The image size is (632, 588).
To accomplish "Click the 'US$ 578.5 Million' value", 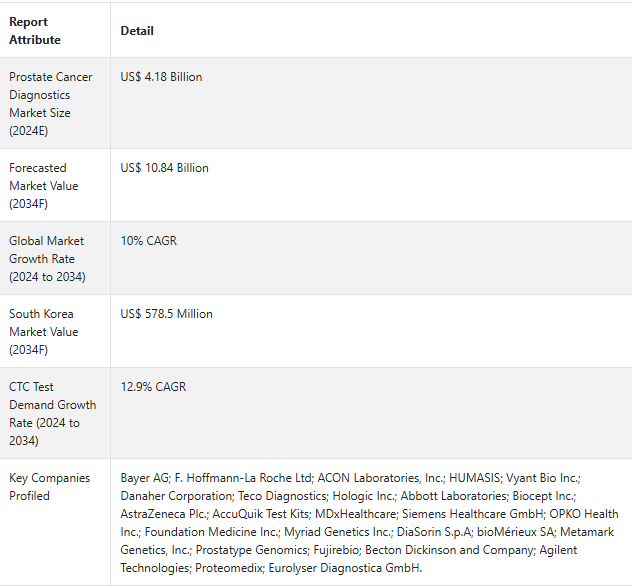I will pyautogui.click(x=166, y=314).
